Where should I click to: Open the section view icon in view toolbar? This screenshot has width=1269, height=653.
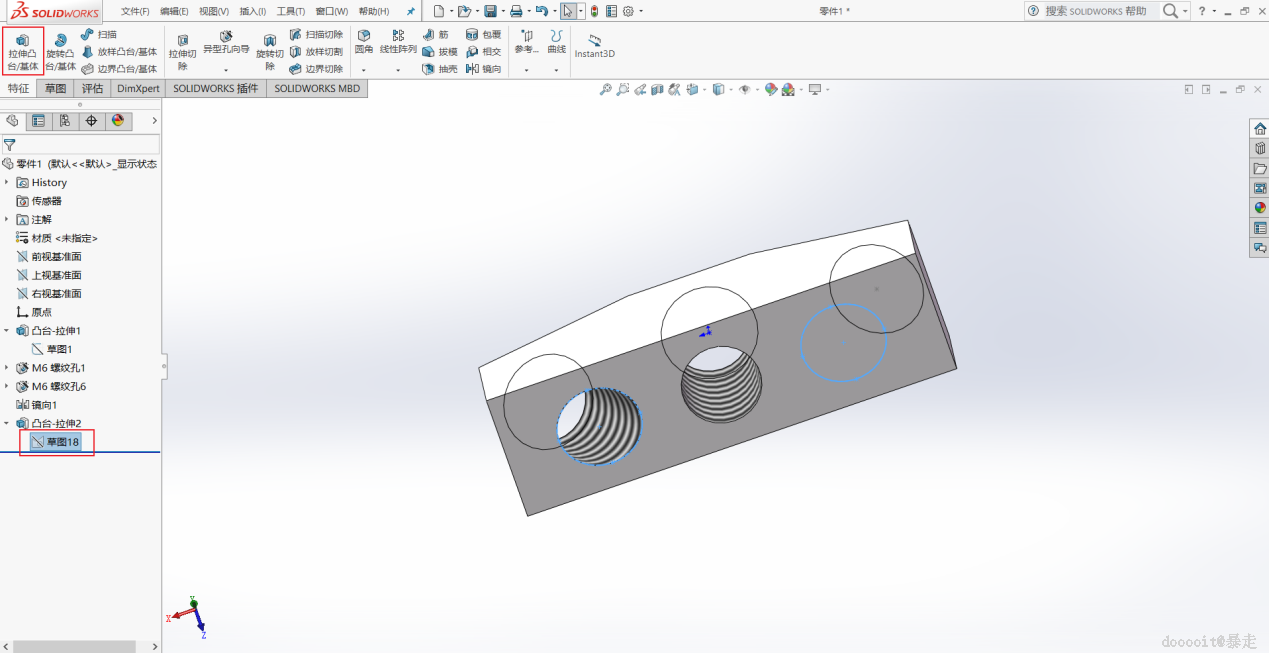click(x=657, y=90)
